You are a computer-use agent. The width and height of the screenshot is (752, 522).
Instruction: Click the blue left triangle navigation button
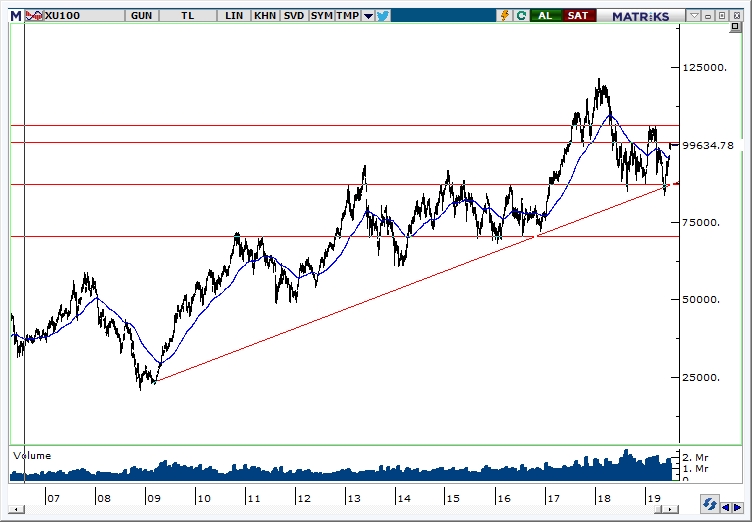coord(726,507)
